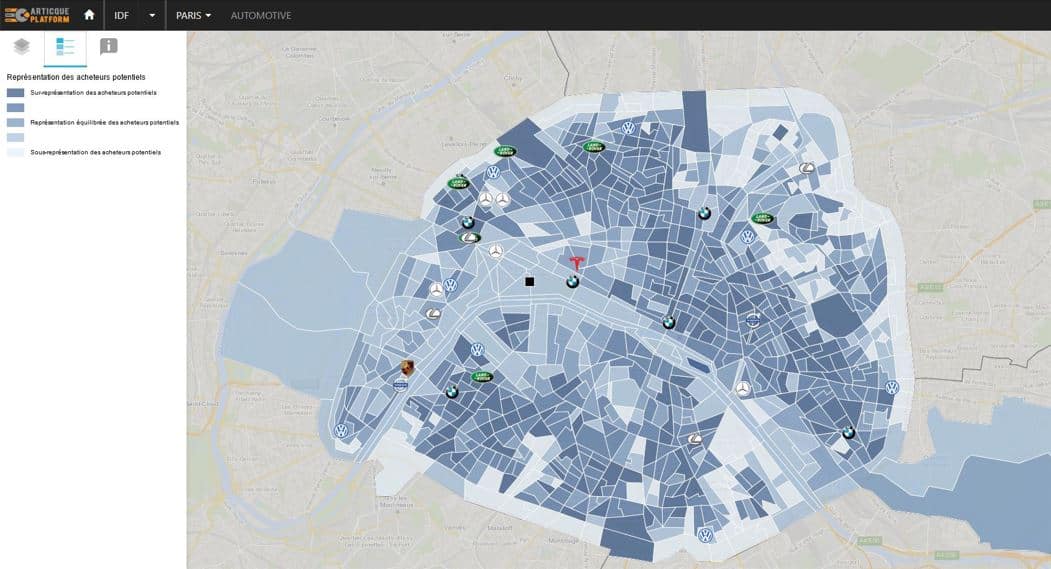Click the left Mercedes marker of the side-by-side pair
This screenshot has height=569, width=1051.
486,199
